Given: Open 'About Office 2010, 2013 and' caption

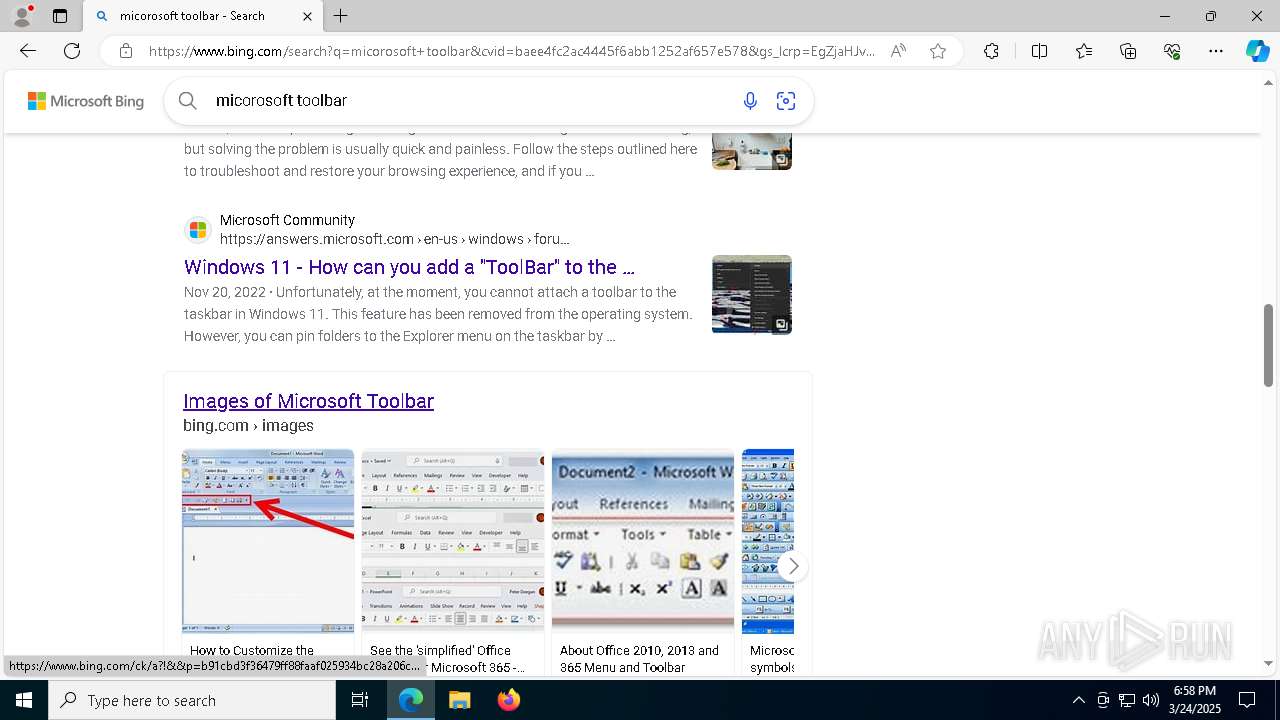Looking at the screenshot, I should point(639,659).
